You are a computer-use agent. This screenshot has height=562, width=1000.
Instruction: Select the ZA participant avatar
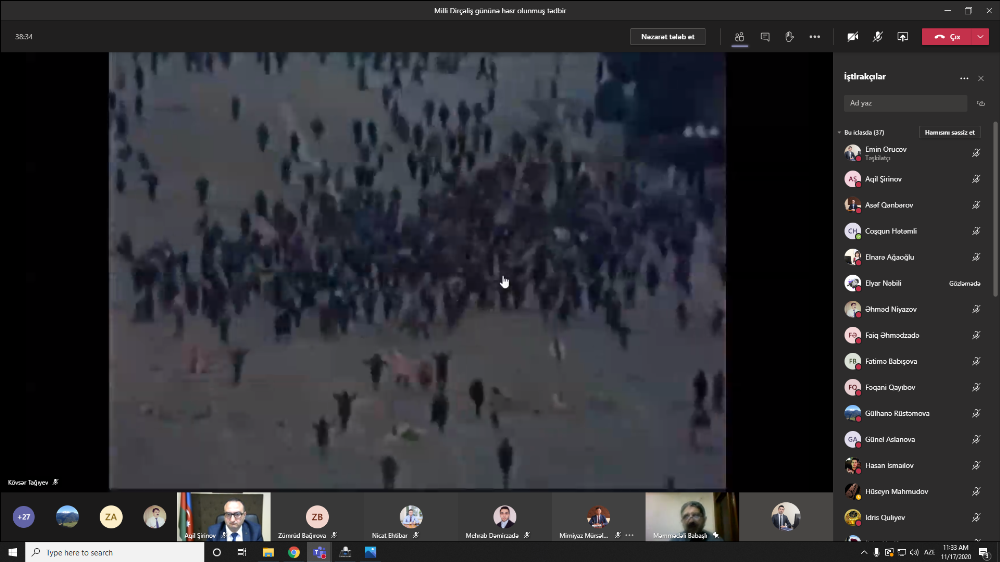click(x=111, y=517)
